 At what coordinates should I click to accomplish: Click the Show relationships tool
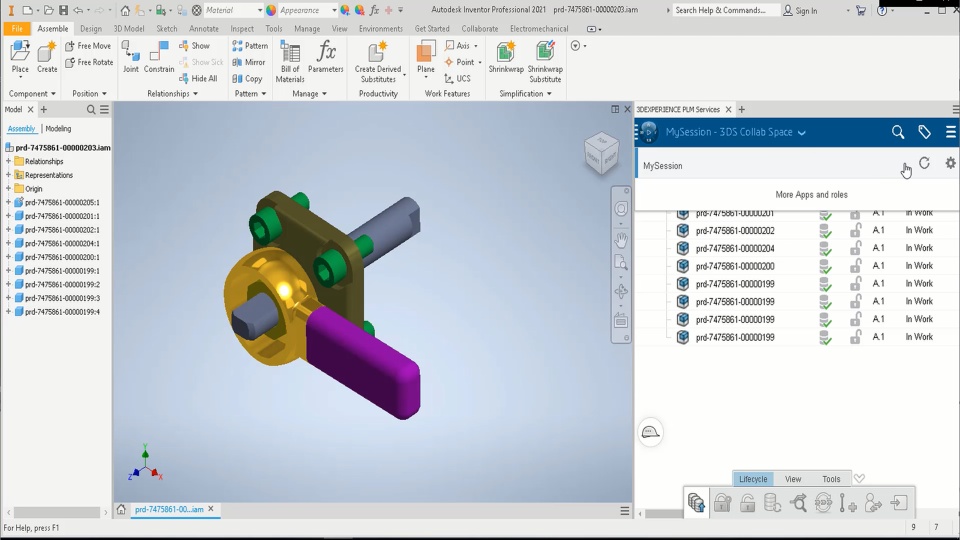195,46
